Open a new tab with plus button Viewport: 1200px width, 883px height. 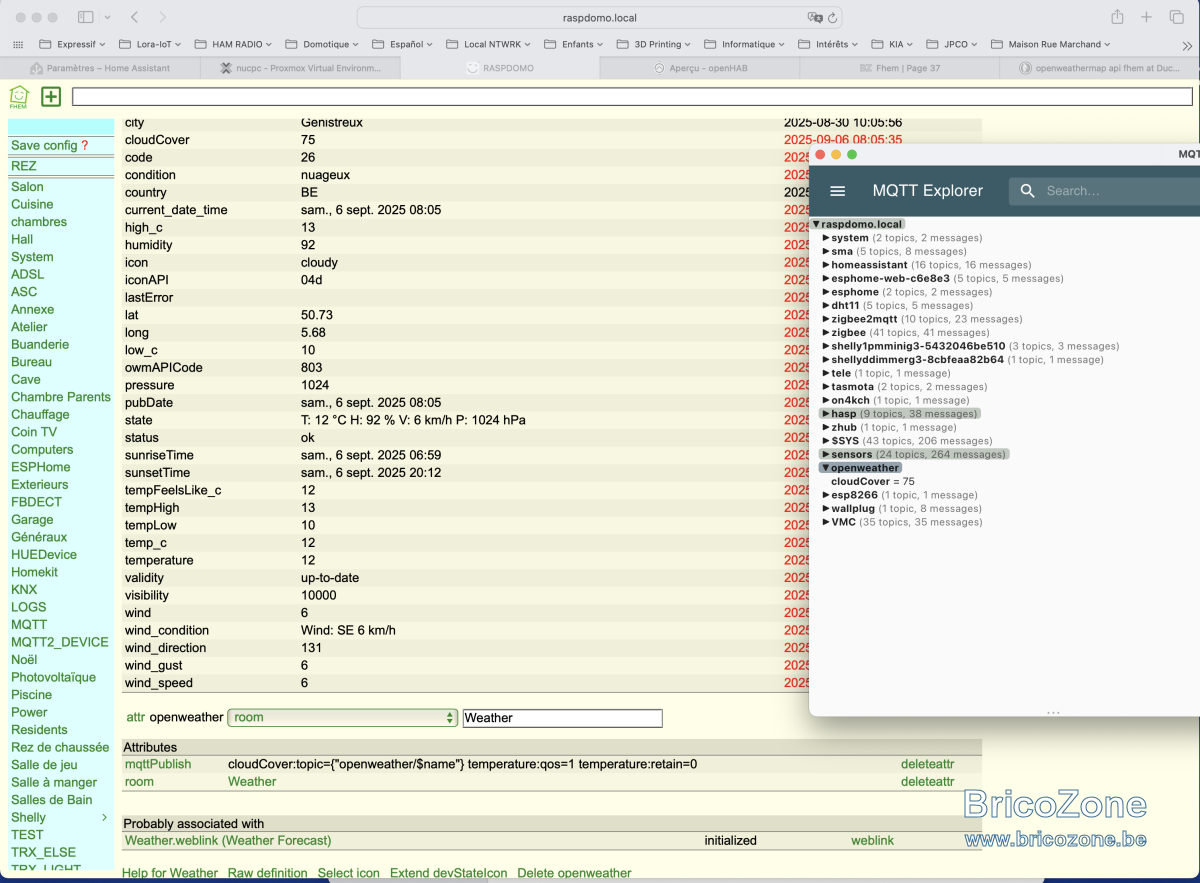point(1147,17)
